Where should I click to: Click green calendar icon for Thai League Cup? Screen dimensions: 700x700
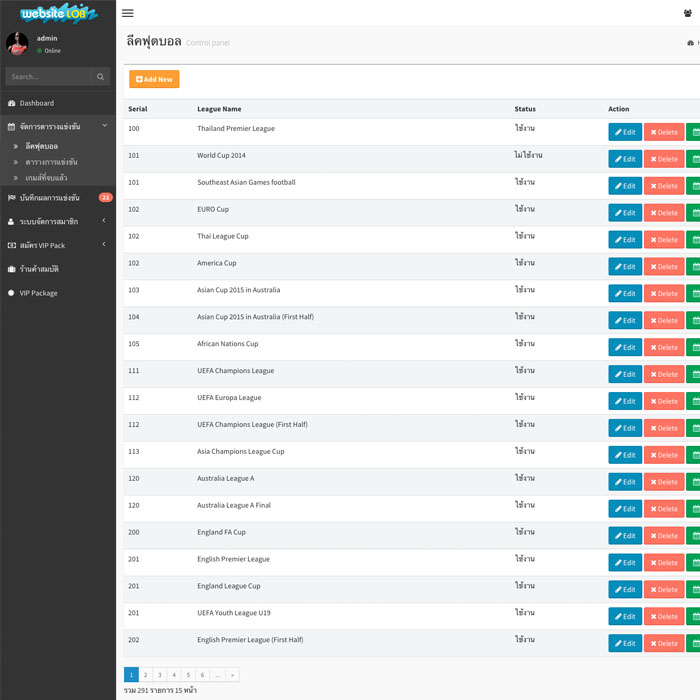694,240
